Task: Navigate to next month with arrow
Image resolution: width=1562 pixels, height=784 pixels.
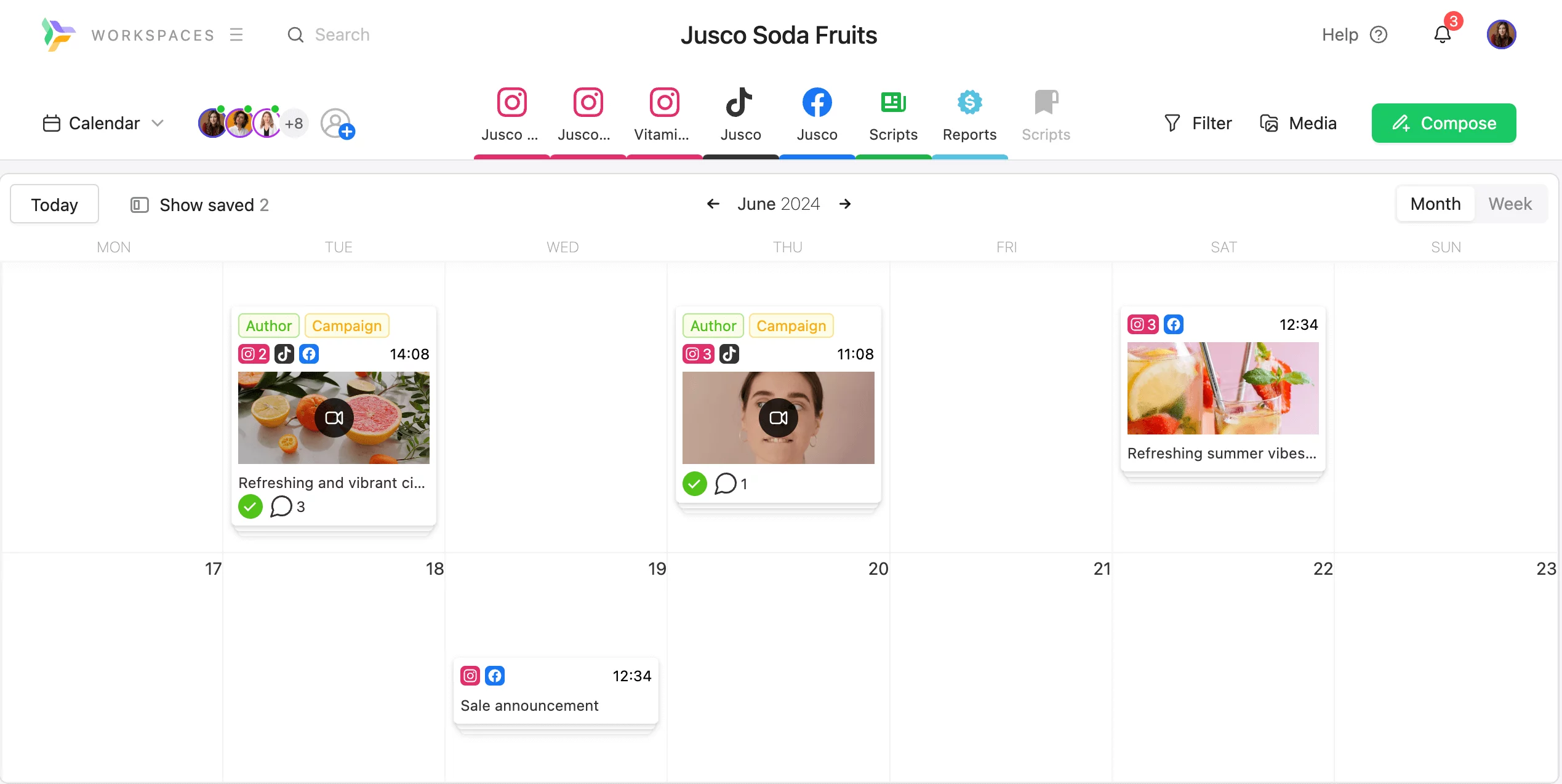Action: [x=845, y=203]
